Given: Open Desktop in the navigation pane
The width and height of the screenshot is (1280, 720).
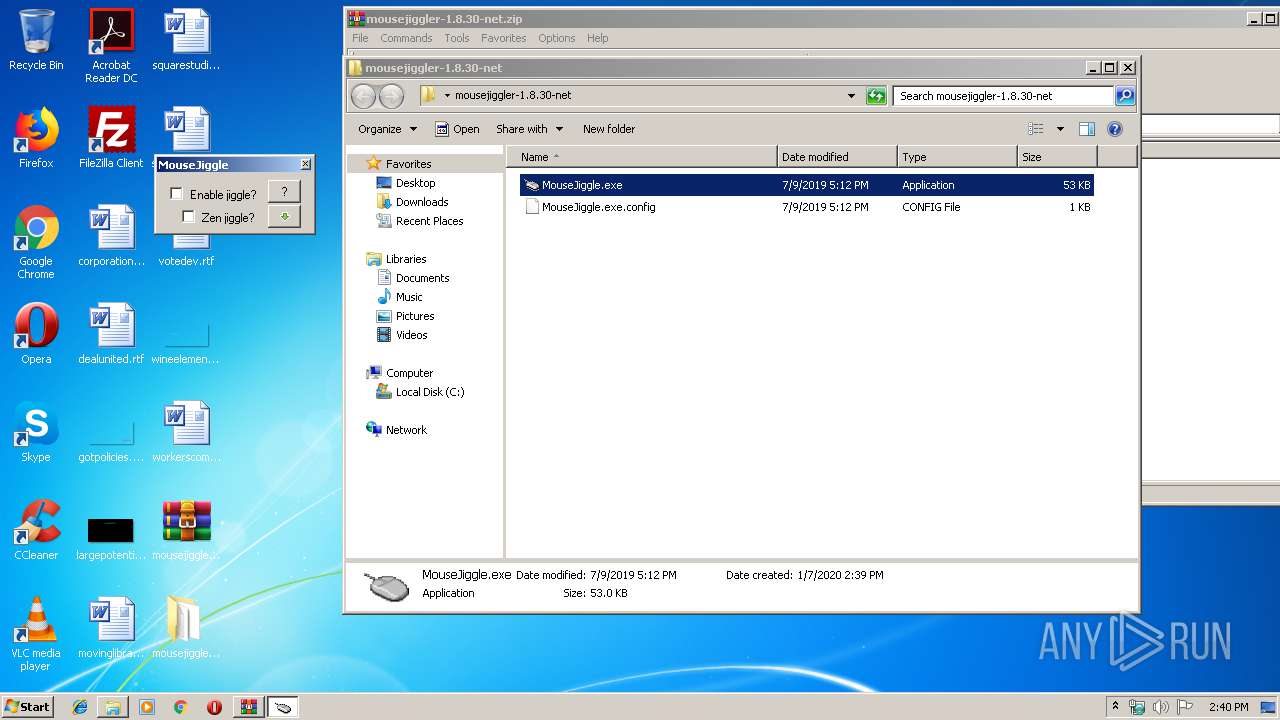Looking at the screenshot, I should pos(415,183).
